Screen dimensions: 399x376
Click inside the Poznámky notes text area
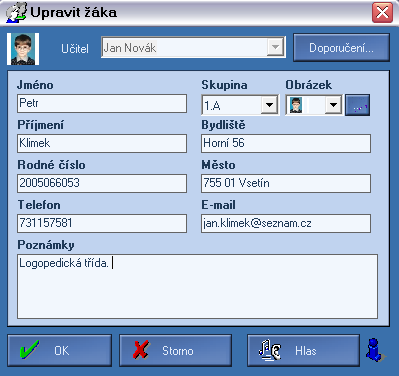(197, 287)
